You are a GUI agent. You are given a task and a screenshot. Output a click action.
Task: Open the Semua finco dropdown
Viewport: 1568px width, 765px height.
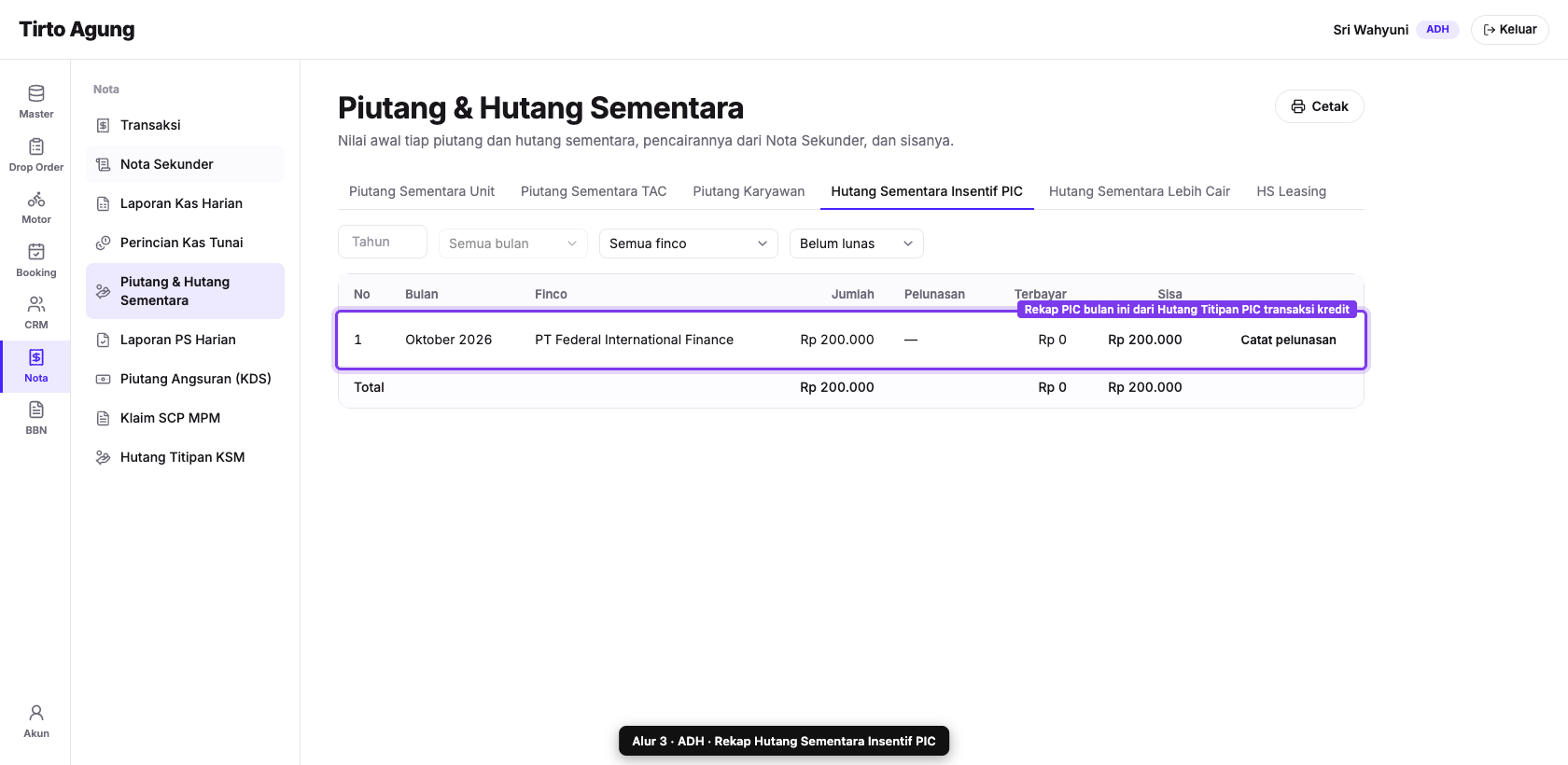[x=689, y=243]
